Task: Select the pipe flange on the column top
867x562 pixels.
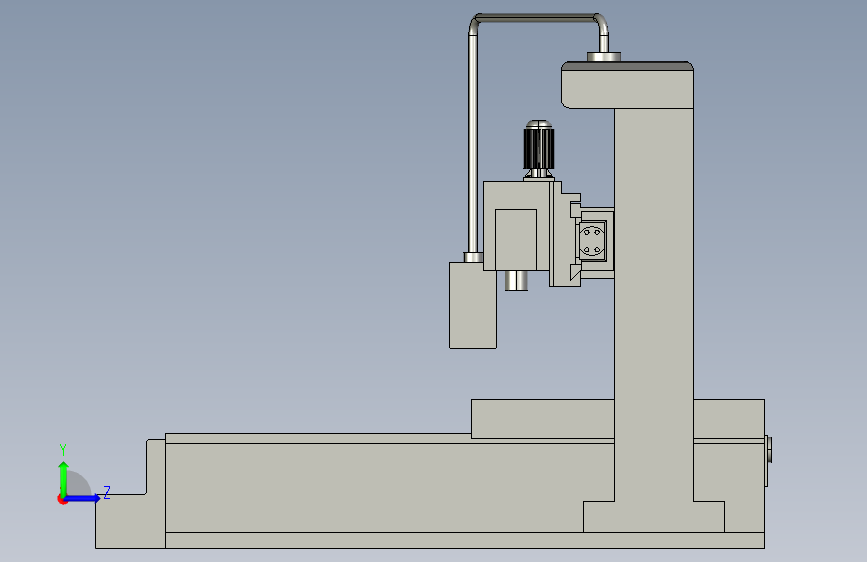Action: point(604,56)
